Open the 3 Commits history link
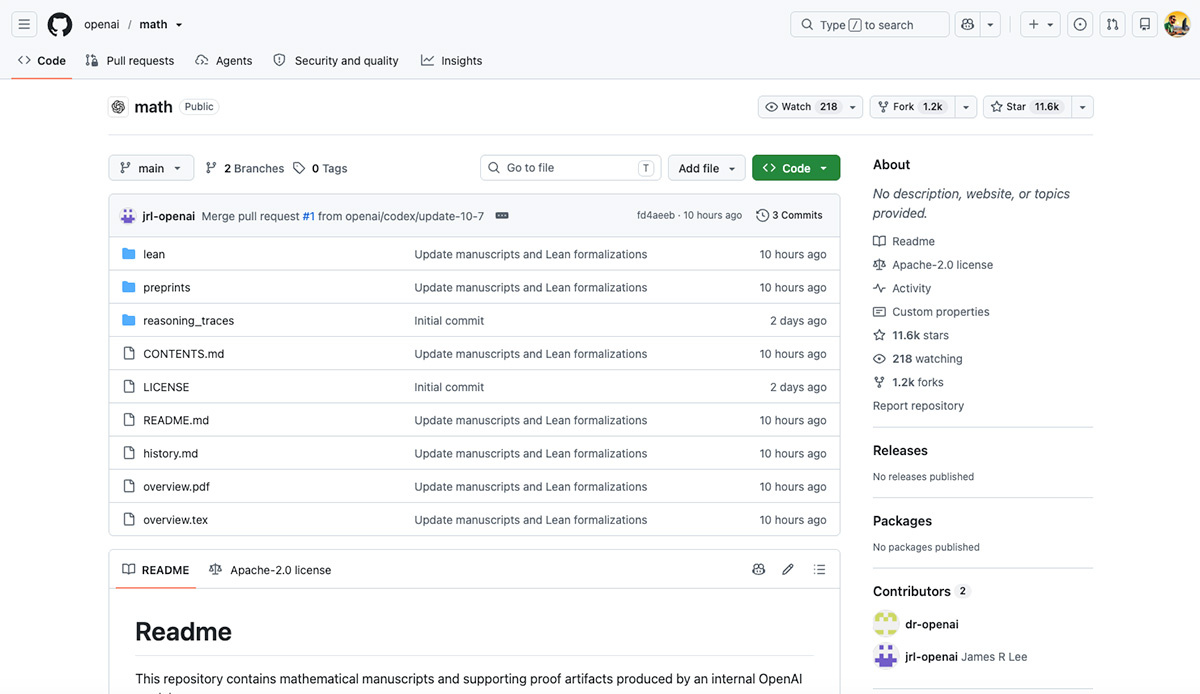Viewport: 1200px width, 694px height. (790, 215)
